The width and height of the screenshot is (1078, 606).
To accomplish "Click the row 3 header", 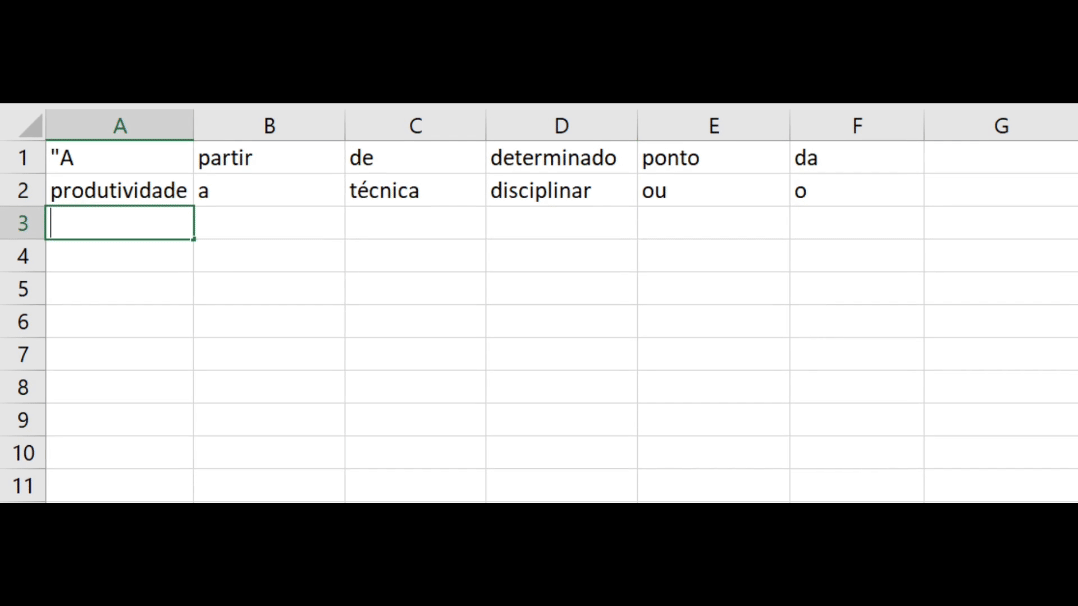I will click(x=23, y=224).
